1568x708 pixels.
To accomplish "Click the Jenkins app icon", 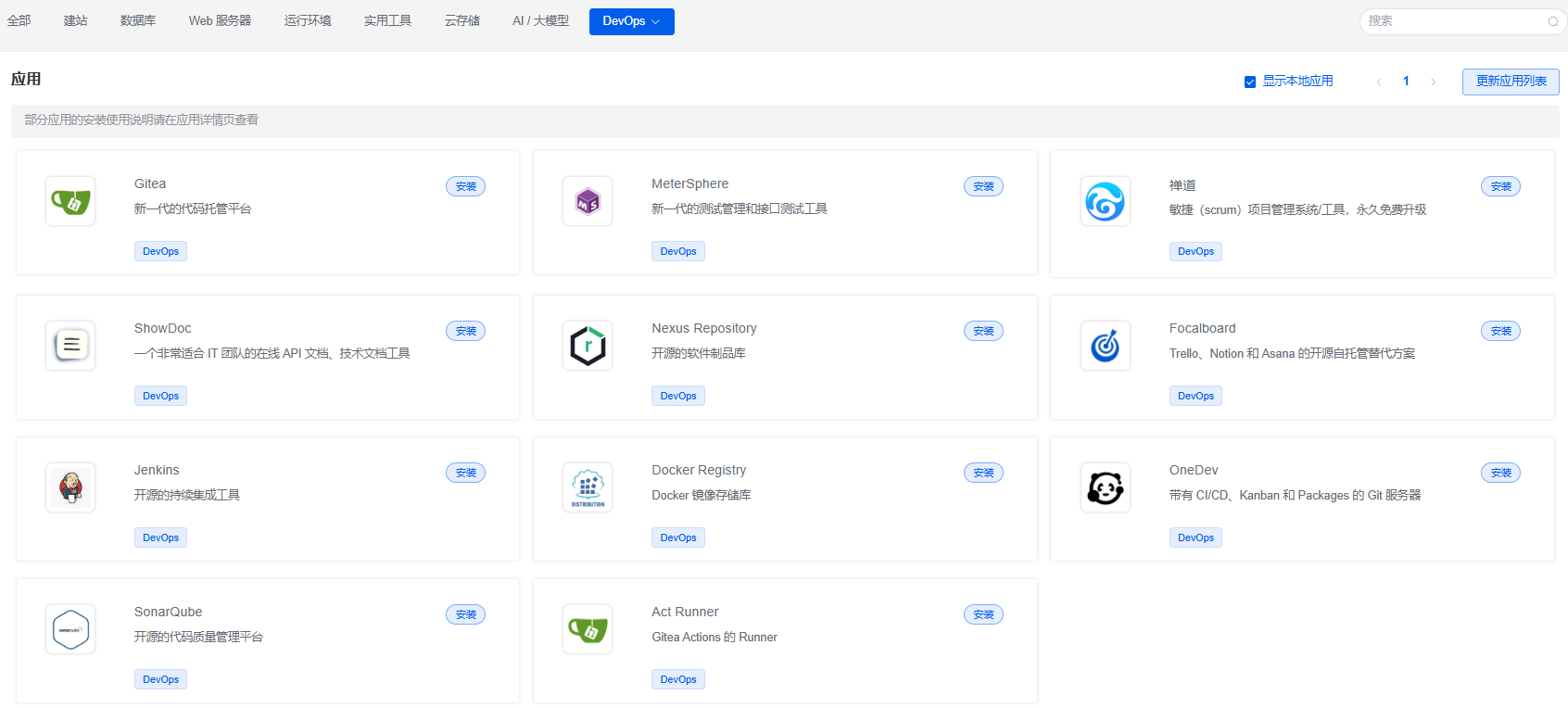I will click(70, 487).
